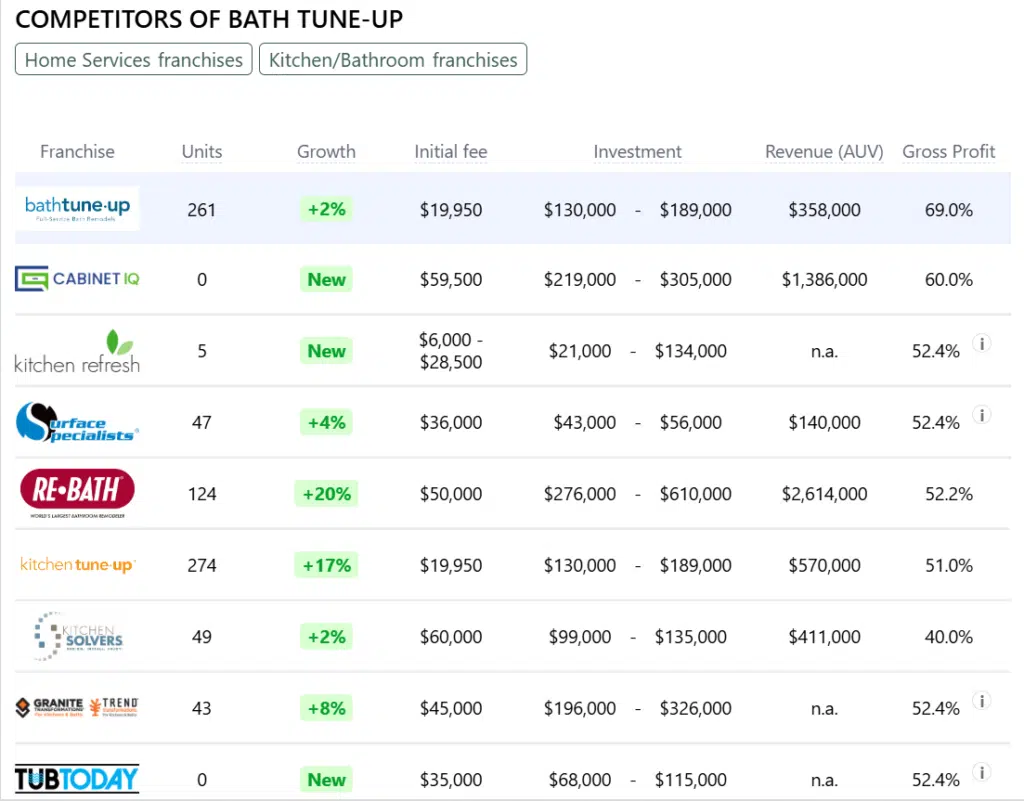This screenshot has width=1024, height=801.
Task: Open info icon in Tub Today row
Action: (x=982, y=772)
